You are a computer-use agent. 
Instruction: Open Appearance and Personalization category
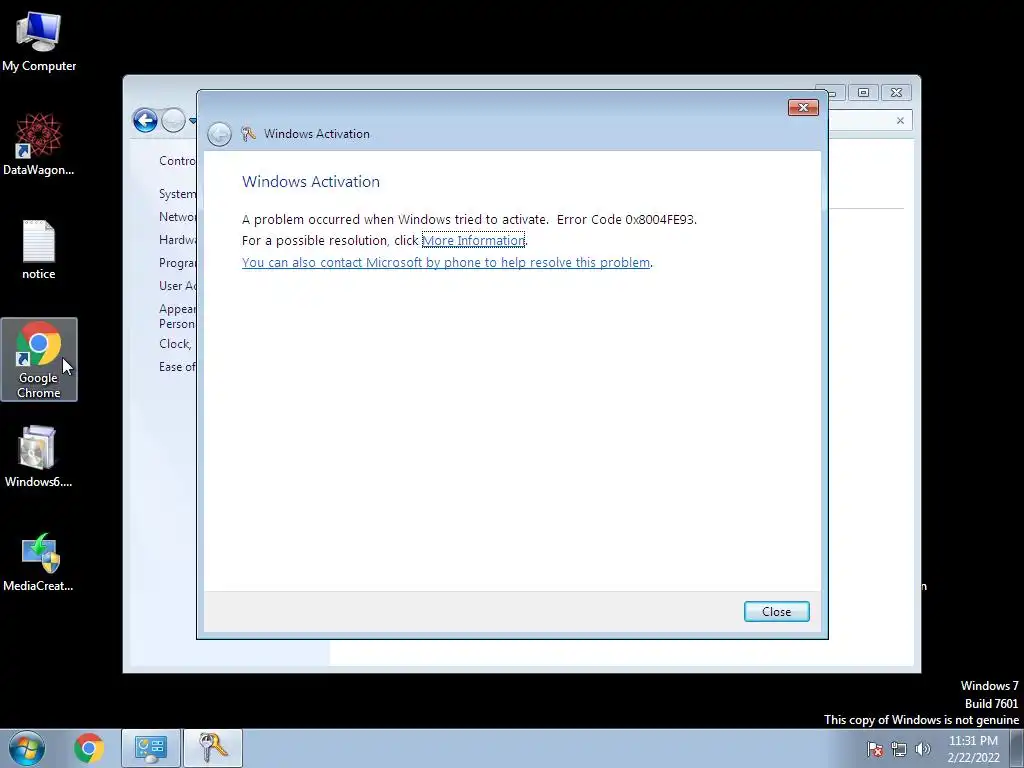[x=177, y=316]
